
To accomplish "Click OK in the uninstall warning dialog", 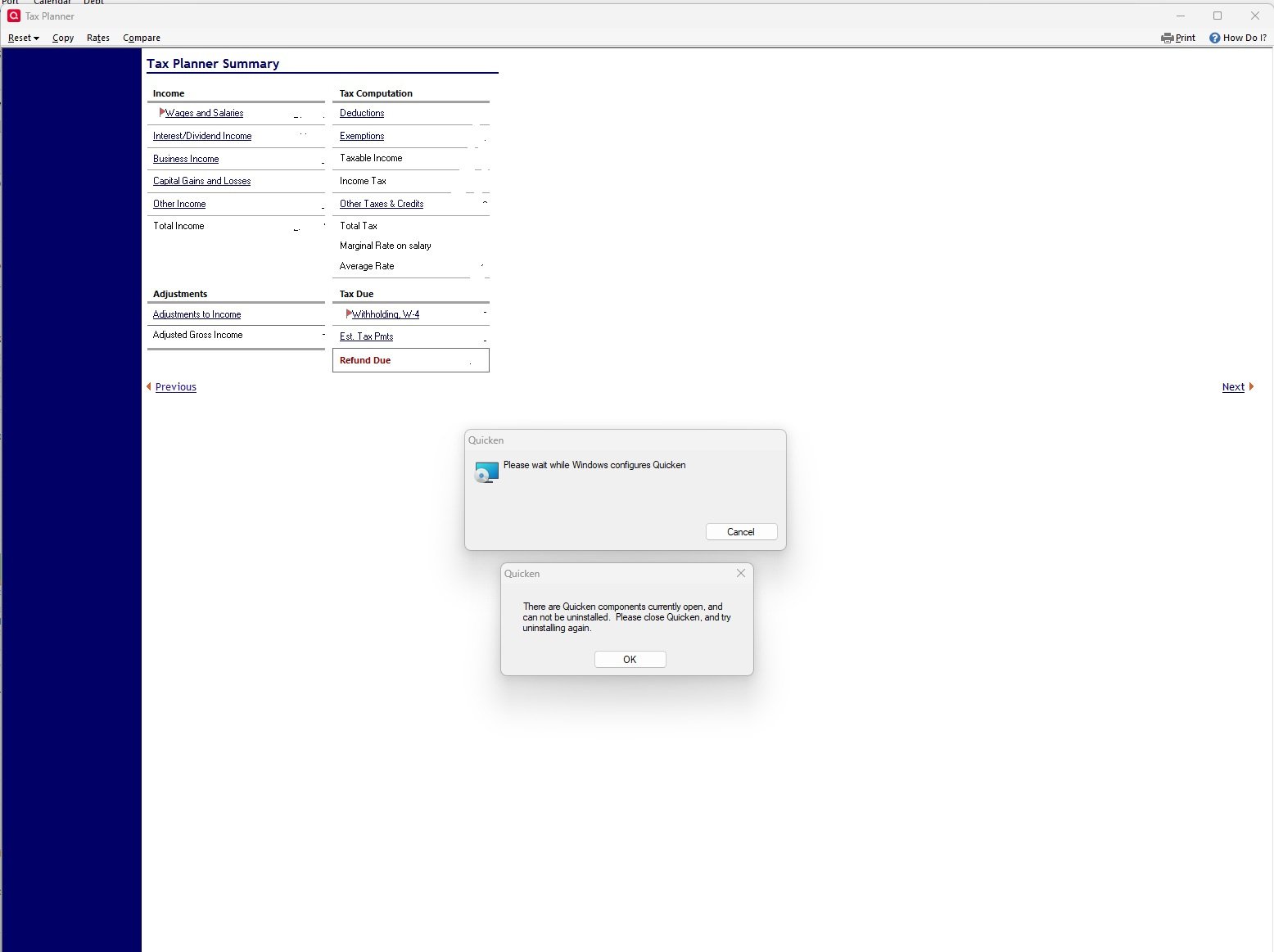I will click(x=630, y=660).
